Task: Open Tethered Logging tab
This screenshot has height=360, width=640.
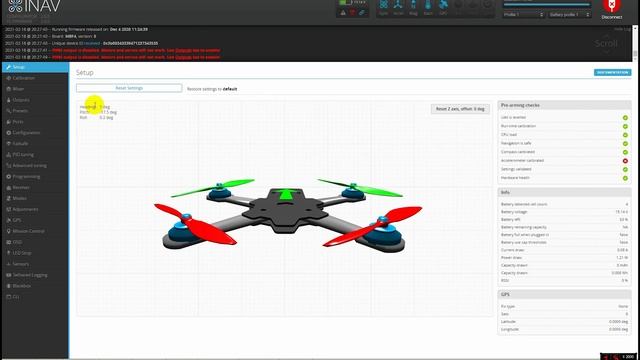Action: (x=35, y=275)
